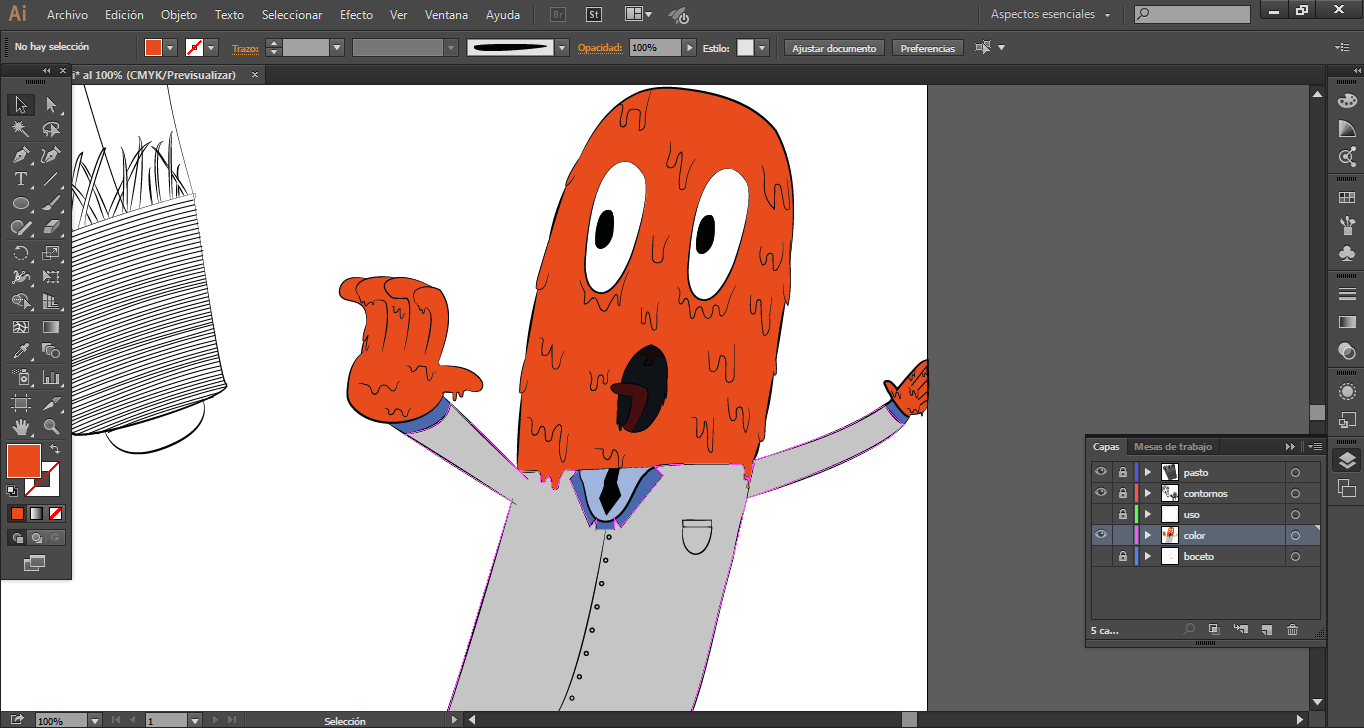
Task: Select the Zoom tool
Action: 51,427
